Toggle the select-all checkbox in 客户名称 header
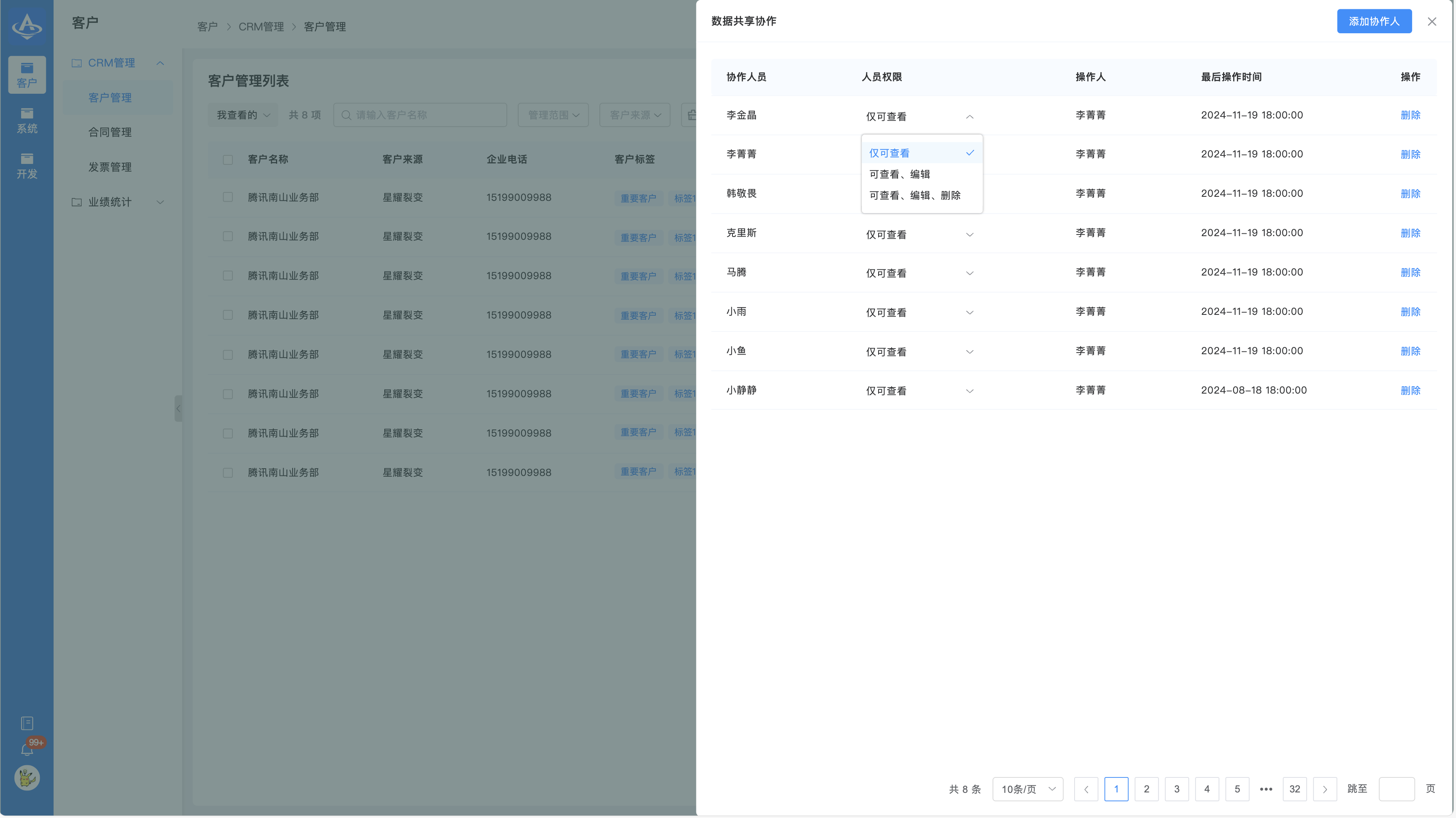Viewport: 1456px width, 818px height. pos(228,159)
